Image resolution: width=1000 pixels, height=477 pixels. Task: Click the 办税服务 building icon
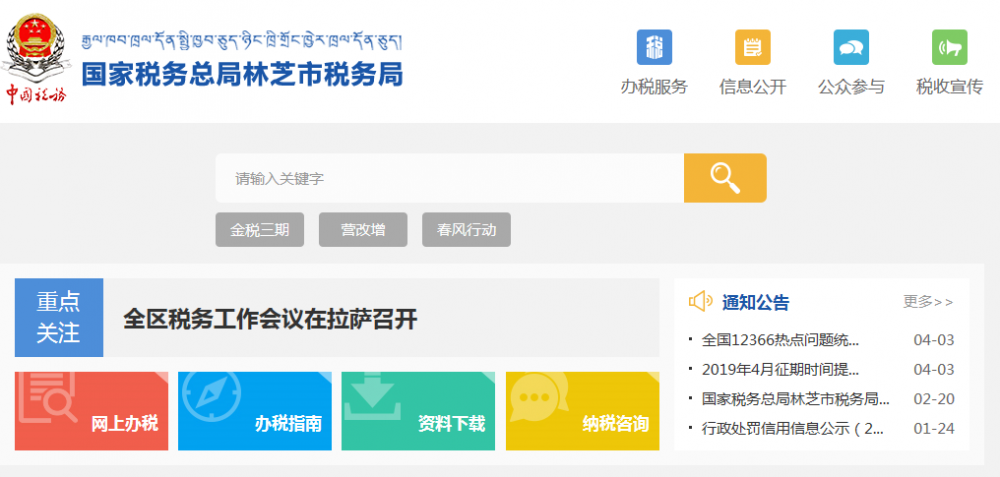654,48
